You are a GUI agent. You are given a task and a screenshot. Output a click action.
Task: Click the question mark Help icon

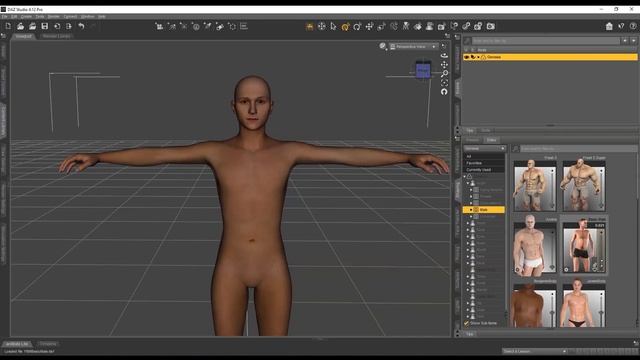point(633,26)
